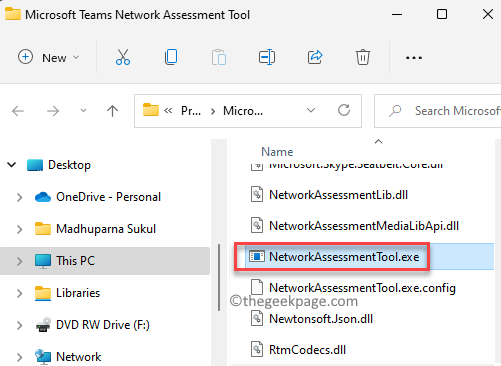This screenshot has width=501, height=366.
Task: Select NetworkAssessmentTool.exe.config file
Action: (362, 288)
